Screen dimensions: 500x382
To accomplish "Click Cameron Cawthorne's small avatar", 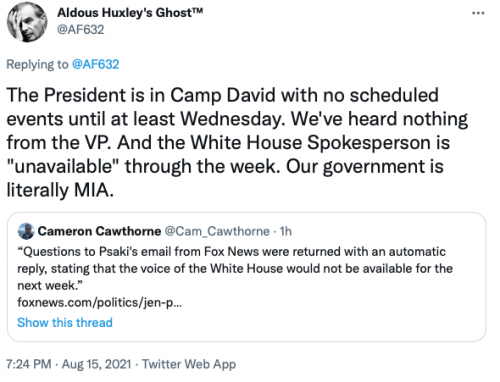I will pyautogui.click(x=26, y=231).
